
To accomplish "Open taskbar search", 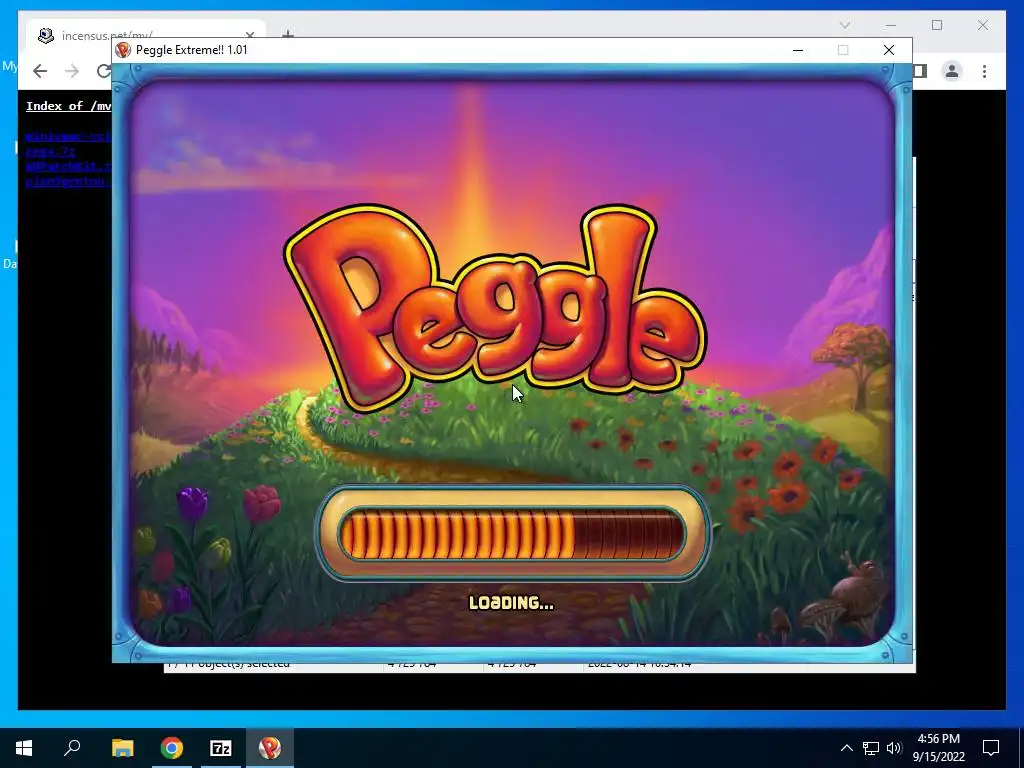I will (x=72, y=748).
